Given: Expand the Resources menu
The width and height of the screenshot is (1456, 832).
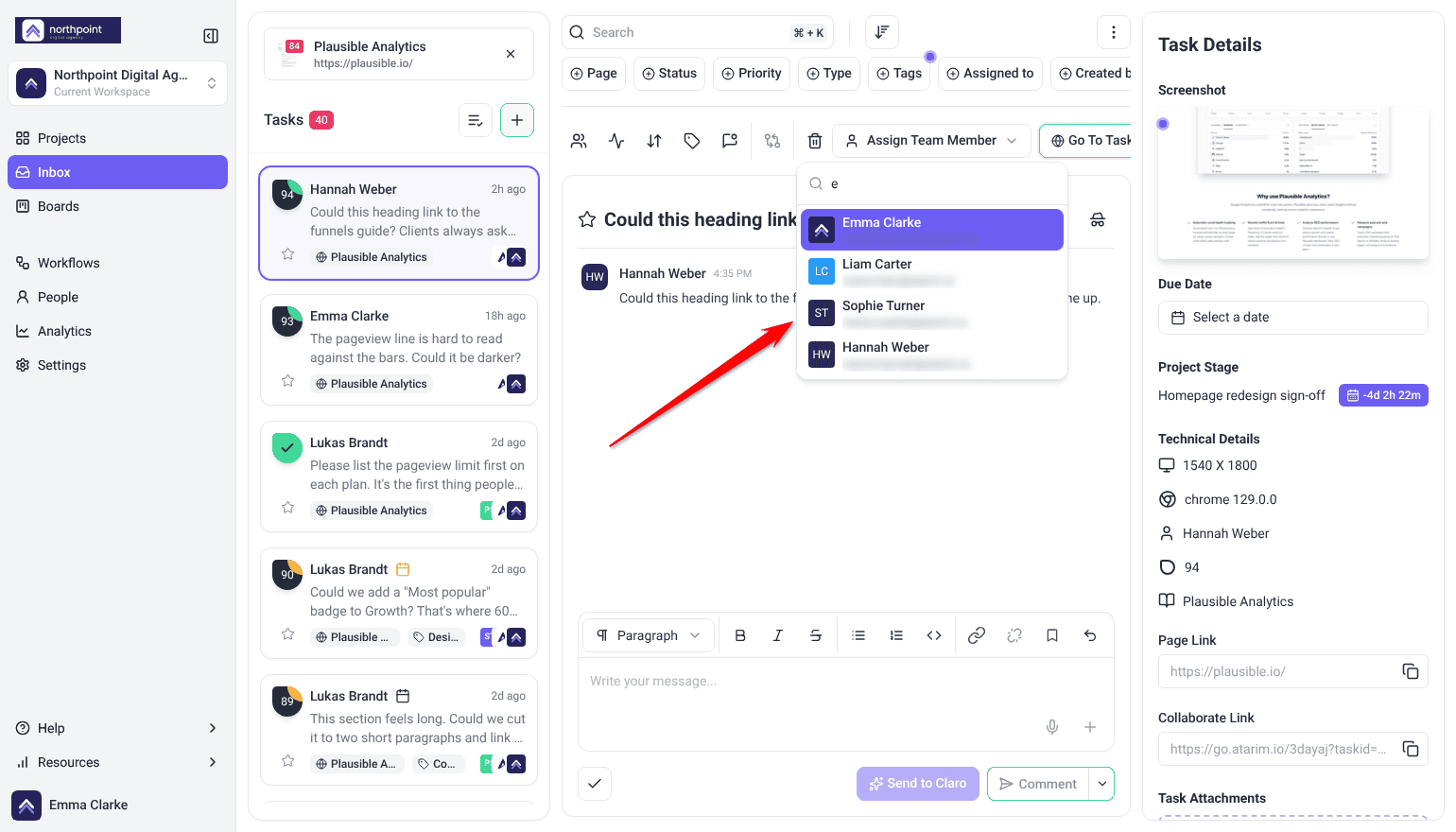Looking at the screenshot, I should [117, 762].
